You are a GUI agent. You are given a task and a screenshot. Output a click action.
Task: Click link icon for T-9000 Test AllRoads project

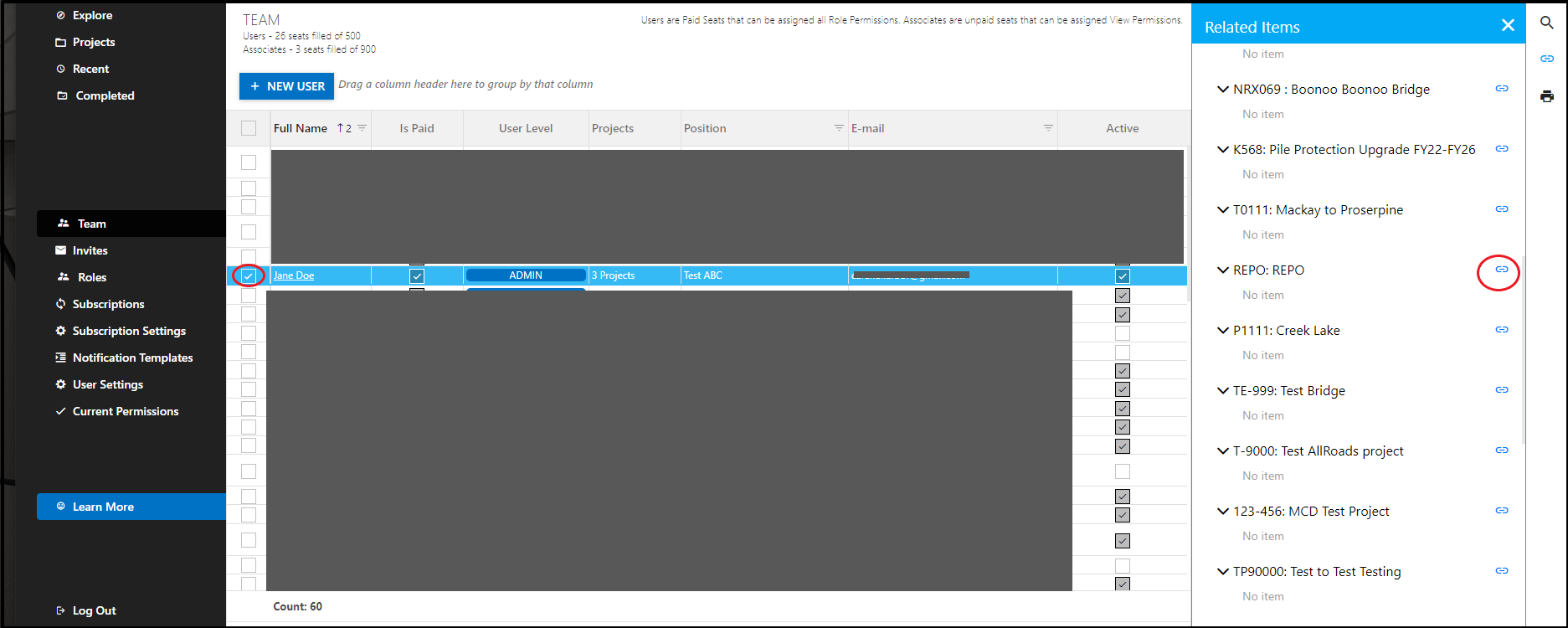(x=1502, y=450)
